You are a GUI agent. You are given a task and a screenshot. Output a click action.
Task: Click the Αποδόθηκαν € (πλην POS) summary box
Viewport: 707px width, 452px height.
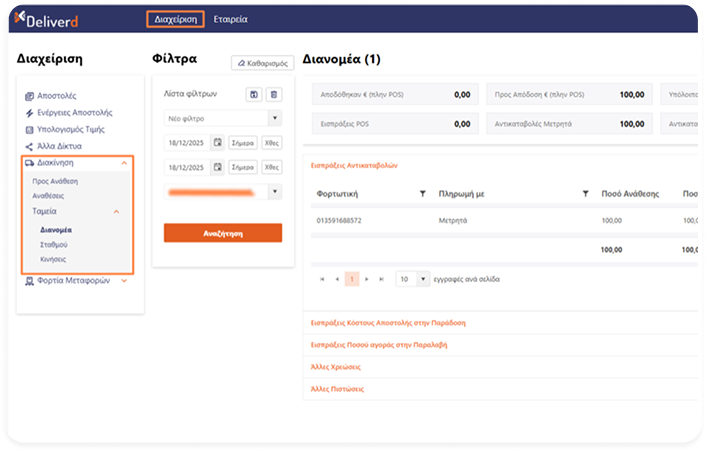tap(395, 95)
